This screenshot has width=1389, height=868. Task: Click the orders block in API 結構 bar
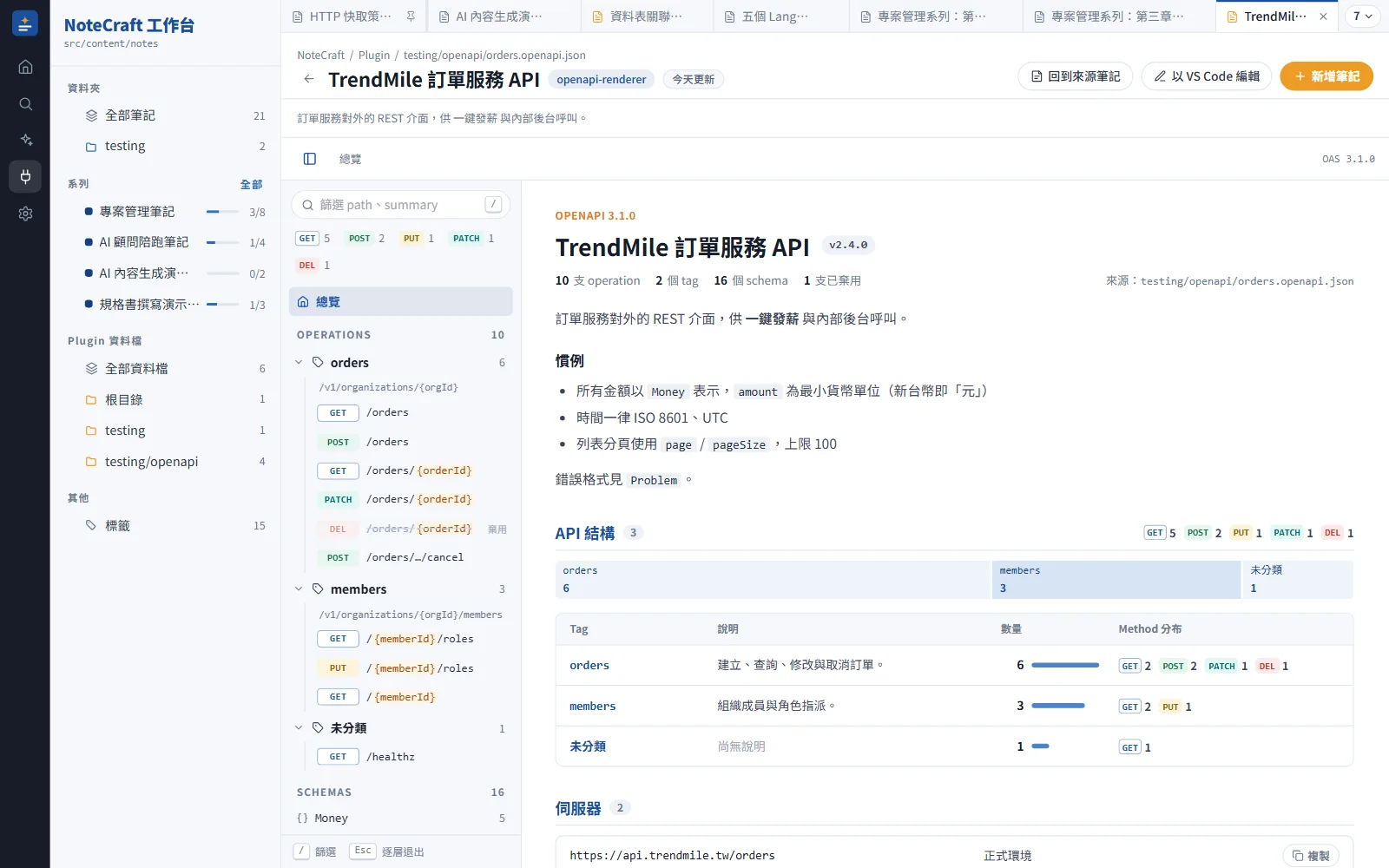click(773, 580)
